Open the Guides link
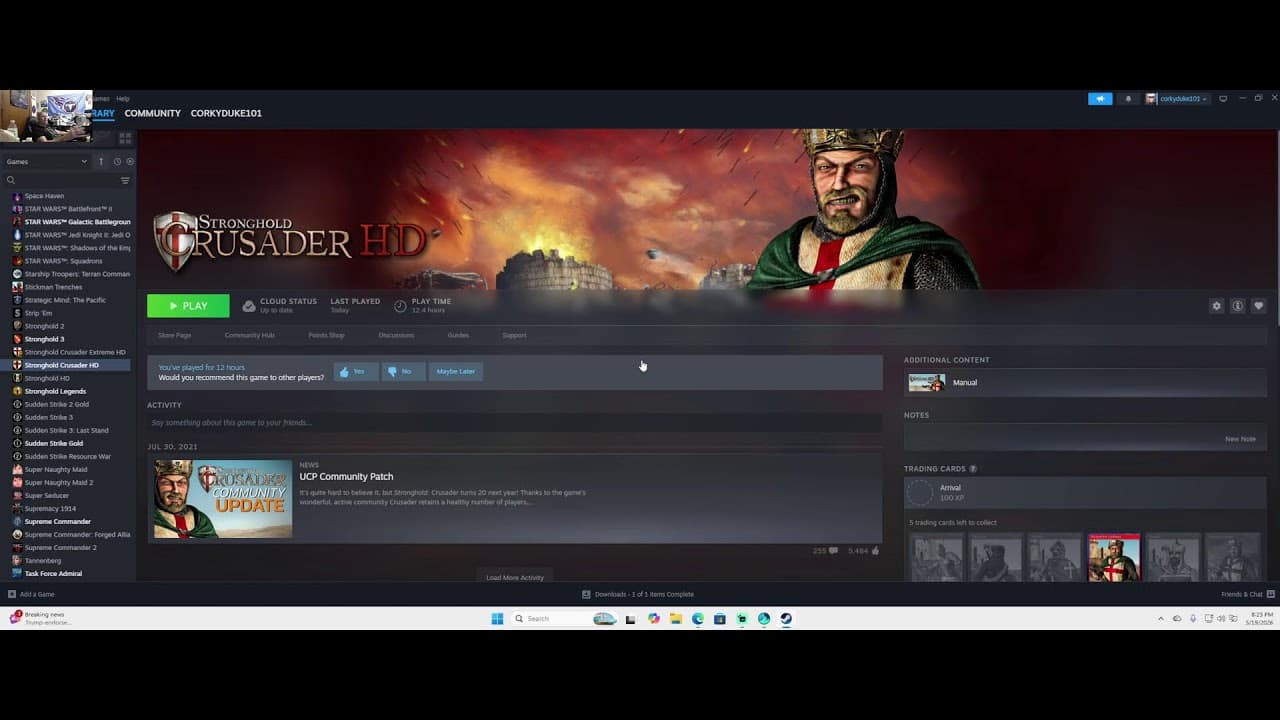The image size is (1280, 720). [x=458, y=335]
